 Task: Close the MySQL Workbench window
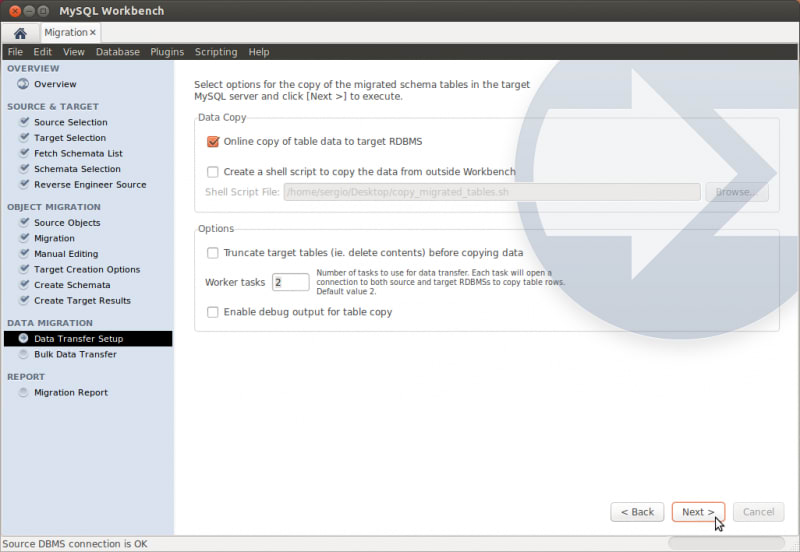15,11
